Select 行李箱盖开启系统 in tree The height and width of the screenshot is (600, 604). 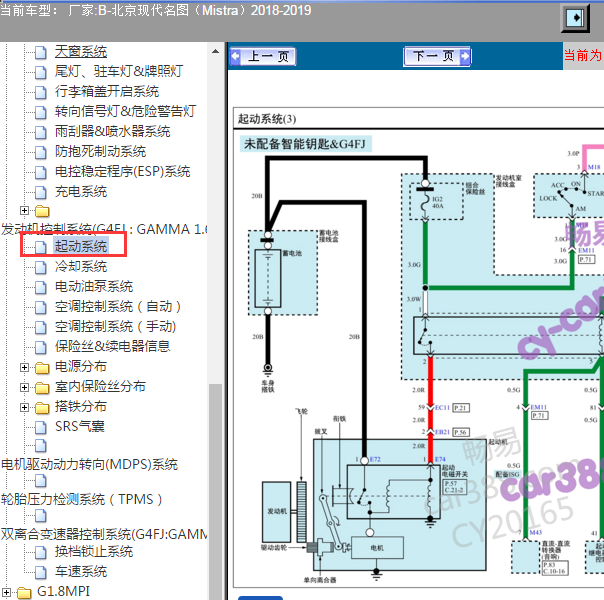tap(107, 92)
